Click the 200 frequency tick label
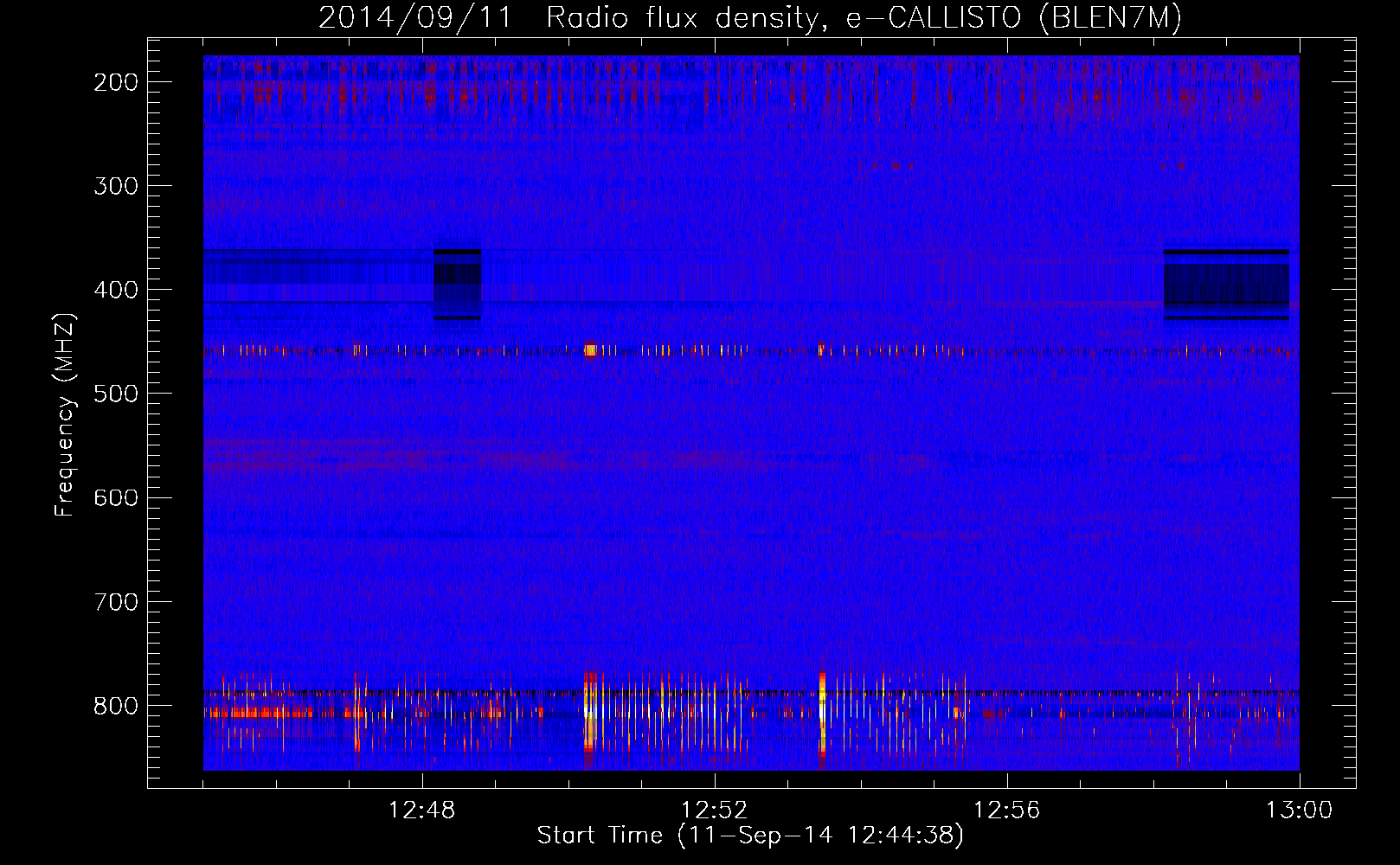This screenshot has width=1400, height=865. (116, 82)
